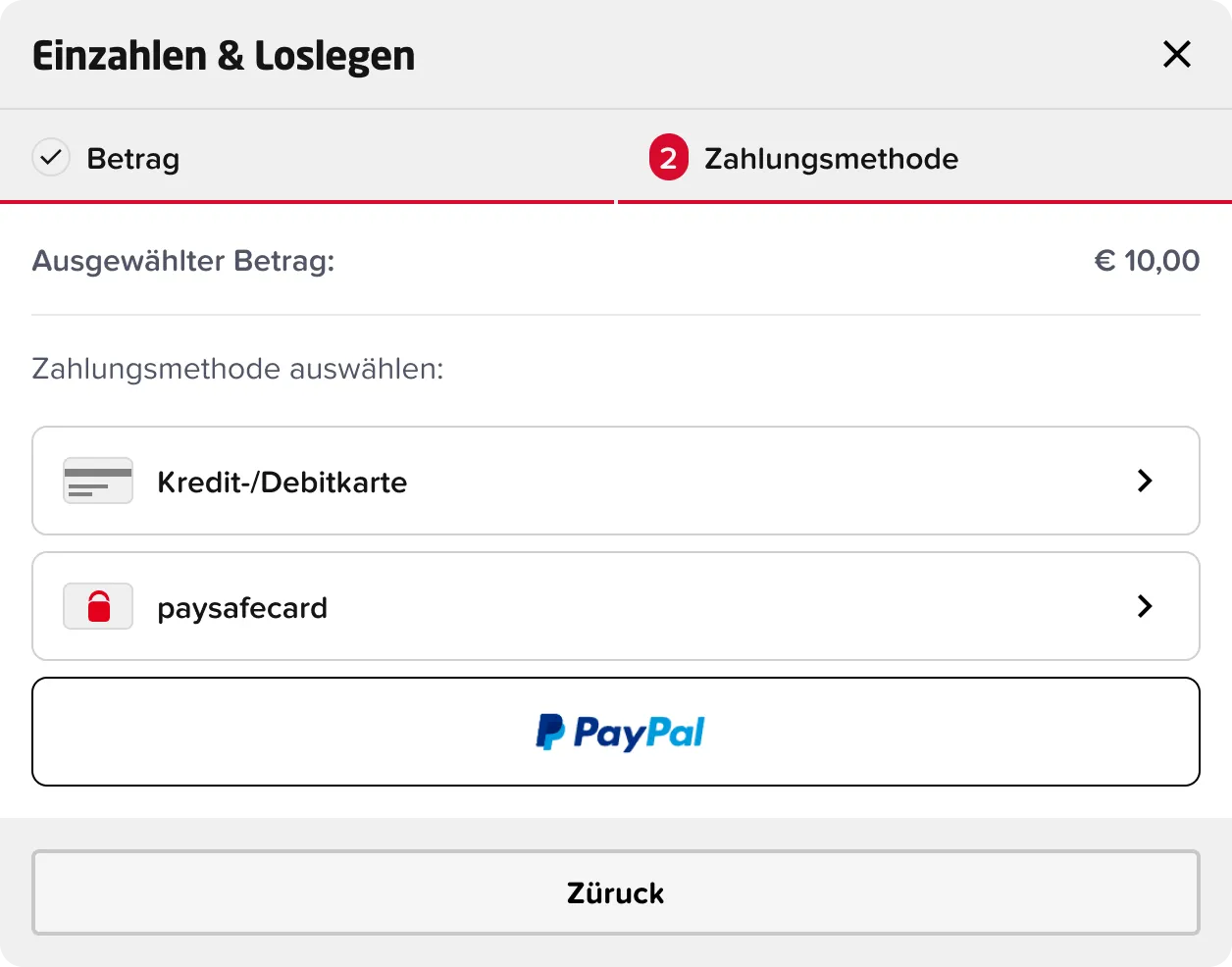
Task: Select the Zahlungsmethode step tab
Action: click(x=831, y=159)
